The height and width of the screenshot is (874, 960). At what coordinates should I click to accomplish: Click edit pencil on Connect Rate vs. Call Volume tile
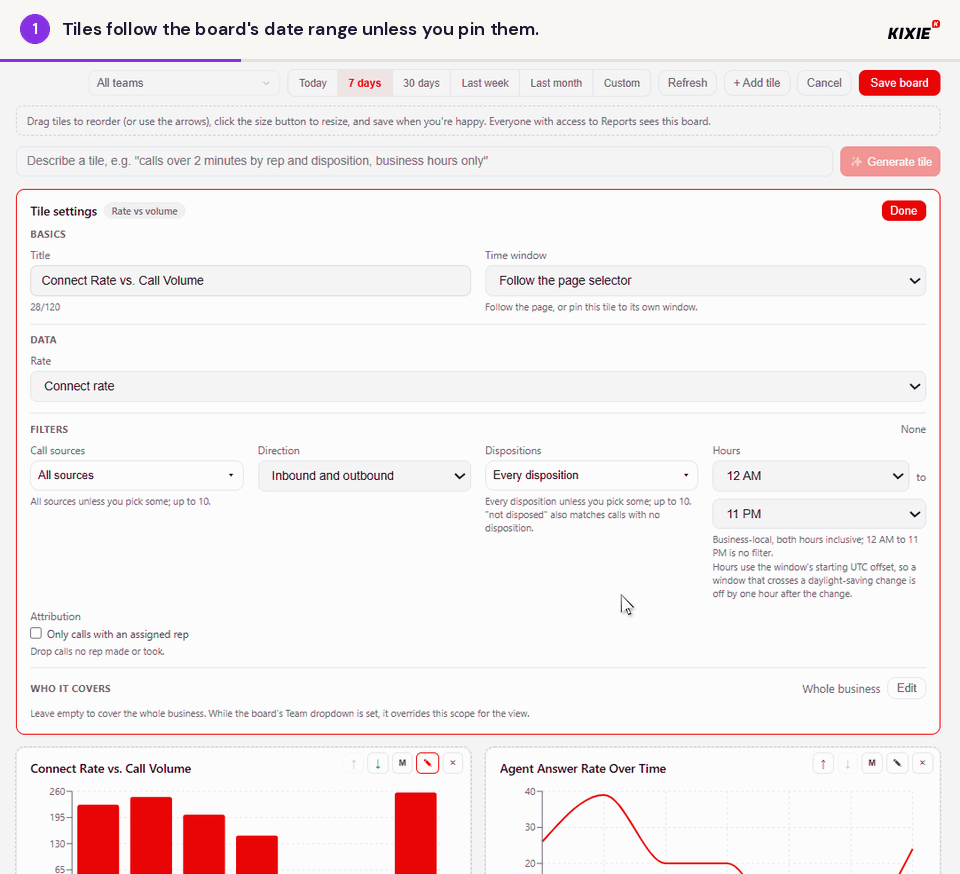(427, 763)
